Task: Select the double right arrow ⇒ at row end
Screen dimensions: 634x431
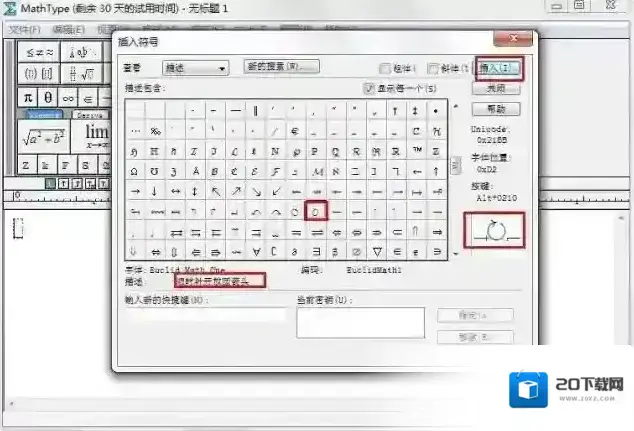Action: tap(437, 232)
